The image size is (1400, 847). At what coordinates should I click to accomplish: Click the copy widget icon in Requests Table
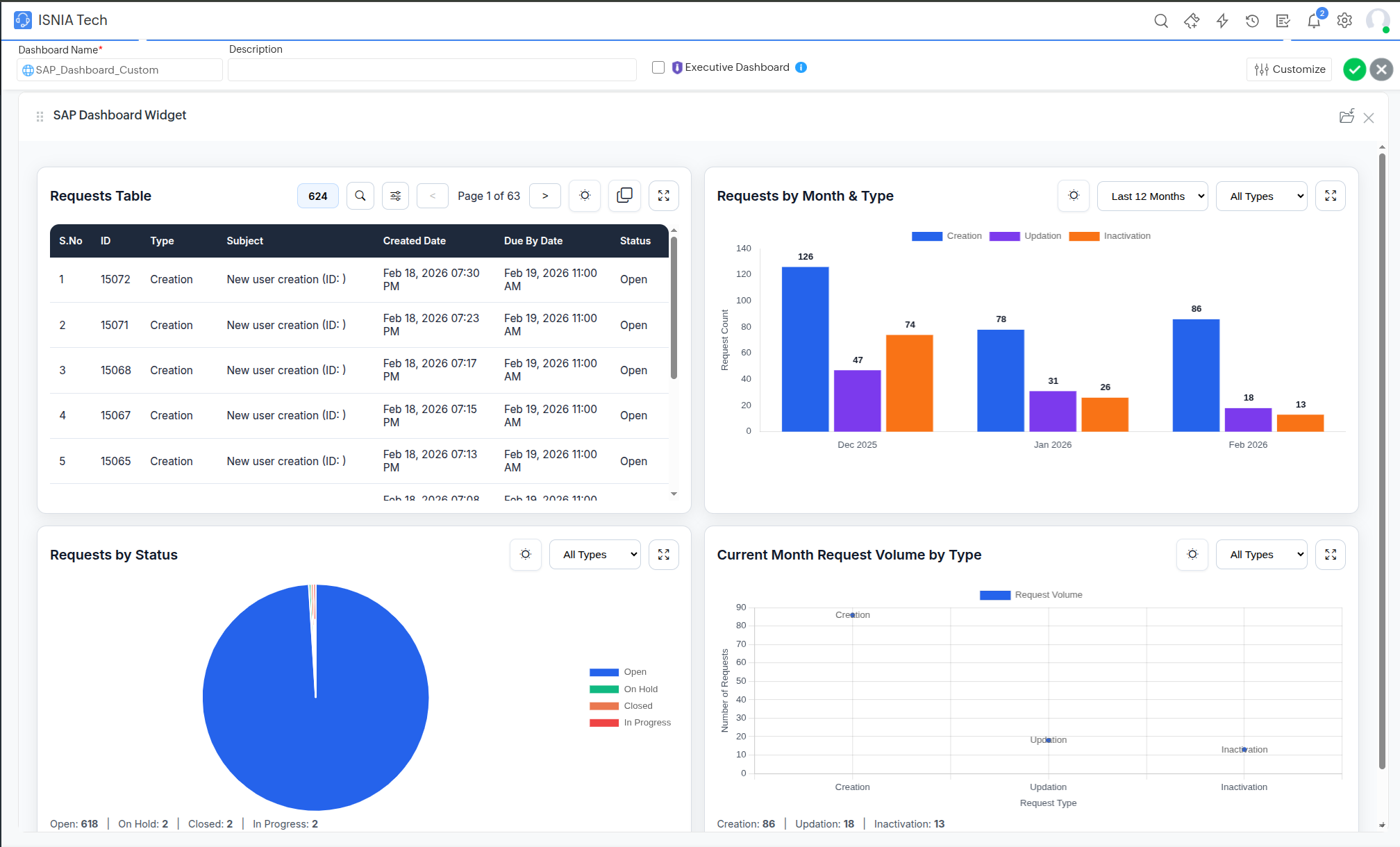point(624,195)
